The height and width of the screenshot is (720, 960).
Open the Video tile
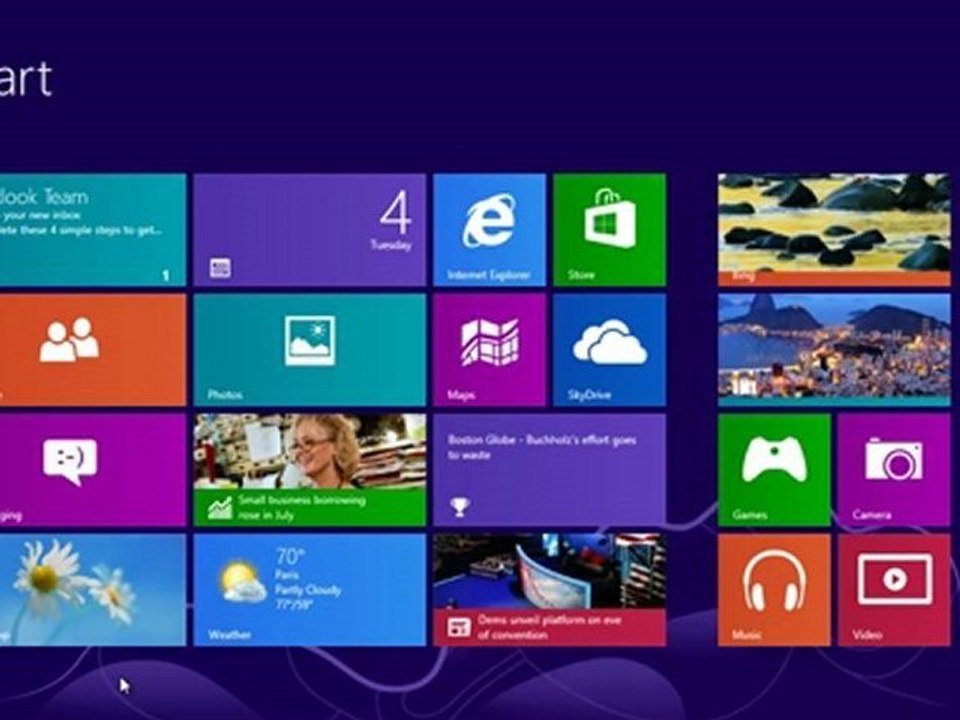click(894, 590)
